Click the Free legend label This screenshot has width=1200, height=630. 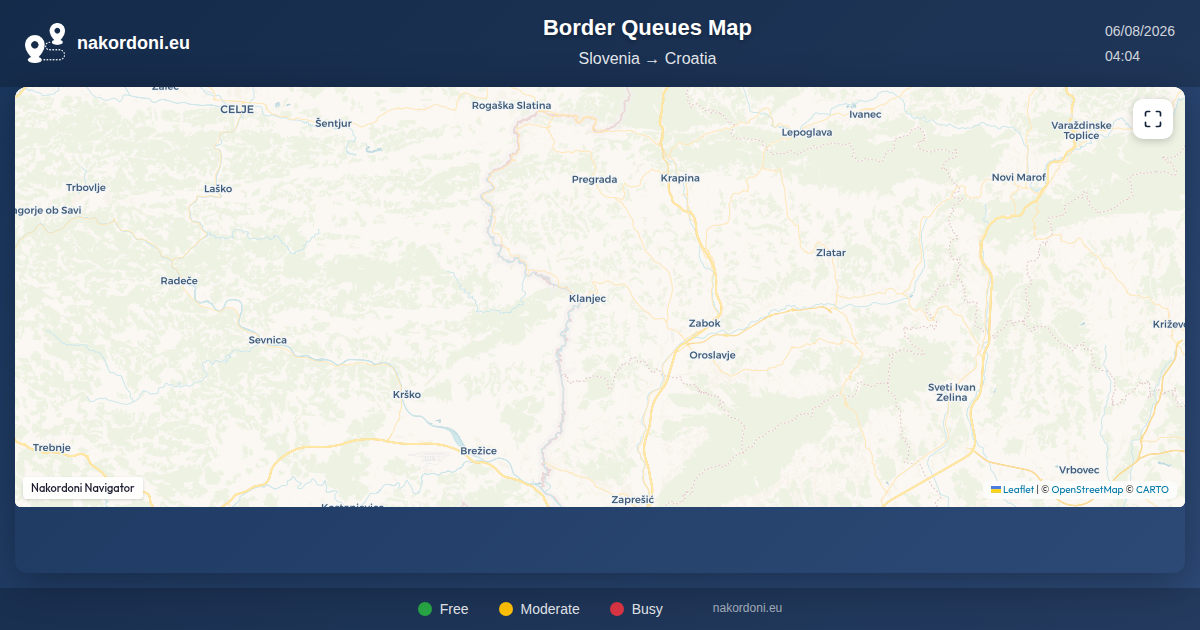click(454, 609)
